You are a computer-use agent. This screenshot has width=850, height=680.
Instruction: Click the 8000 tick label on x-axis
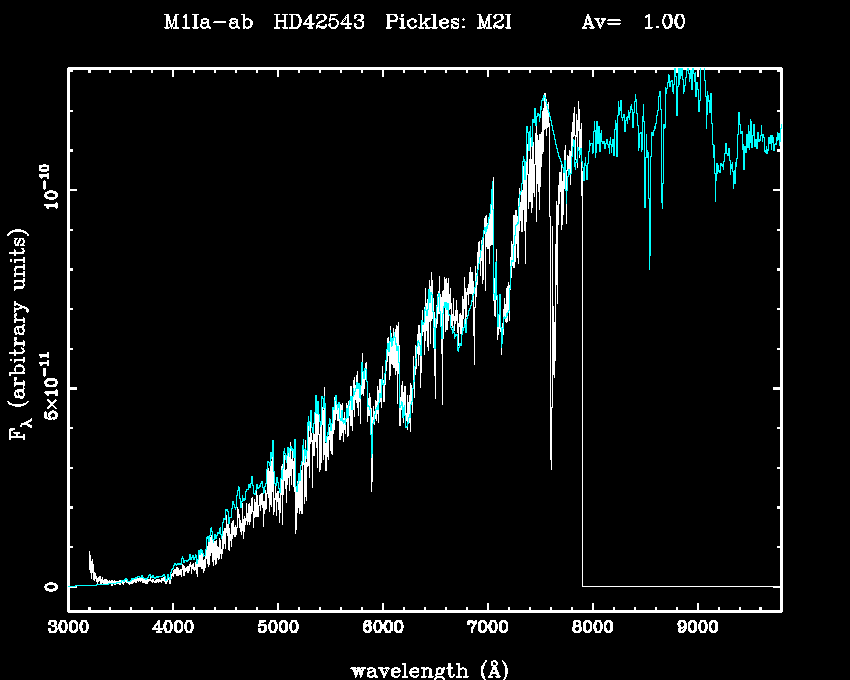tap(592, 628)
